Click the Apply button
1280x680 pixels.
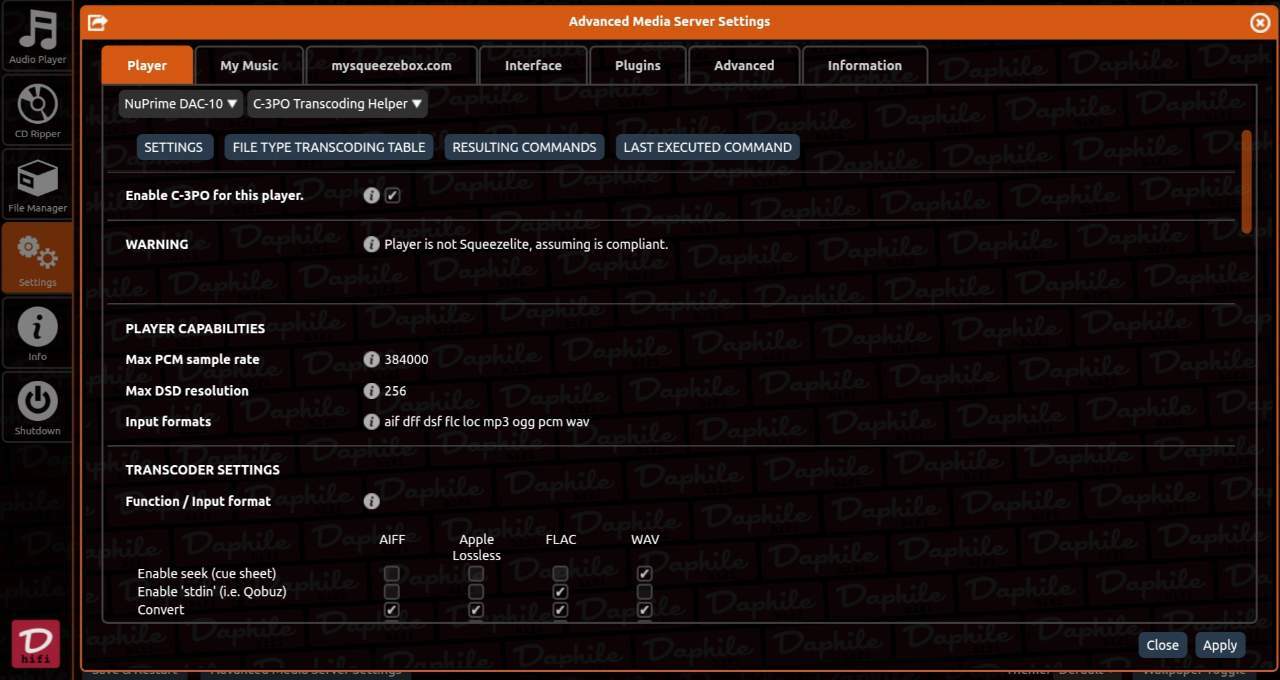tap(1220, 645)
